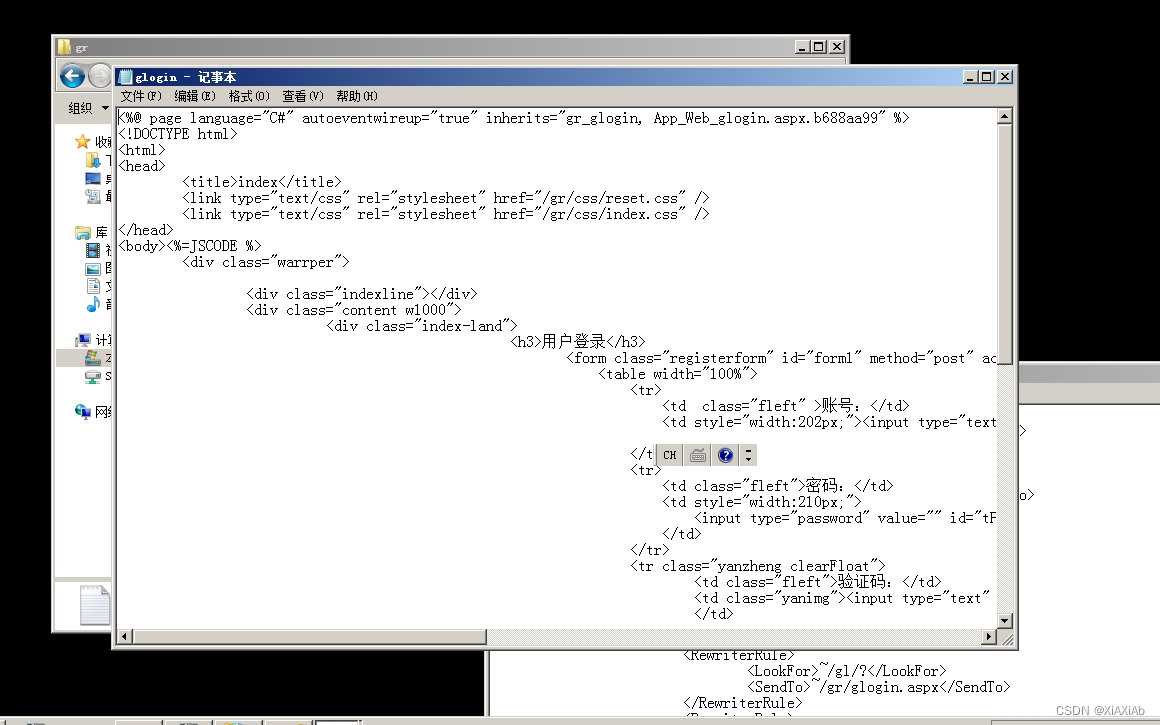Open the 帮助(H) menu in Notepad
This screenshot has height=725, width=1160.
click(357, 96)
